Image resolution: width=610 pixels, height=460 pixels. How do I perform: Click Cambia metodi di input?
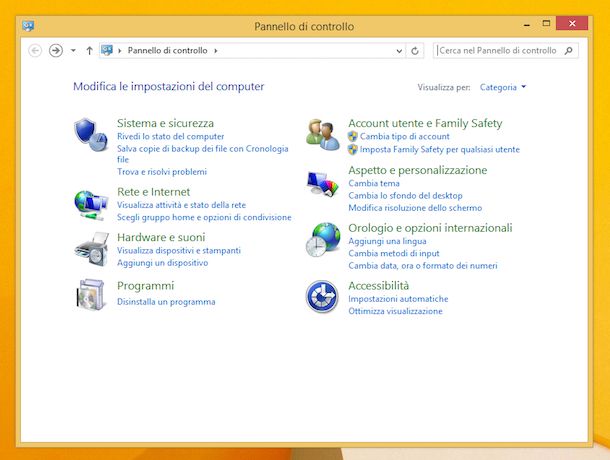tap(394, 253)
